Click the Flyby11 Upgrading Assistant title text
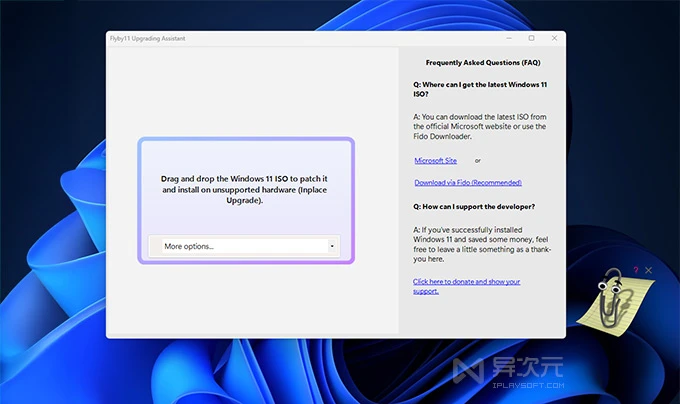 pos(147,39)
